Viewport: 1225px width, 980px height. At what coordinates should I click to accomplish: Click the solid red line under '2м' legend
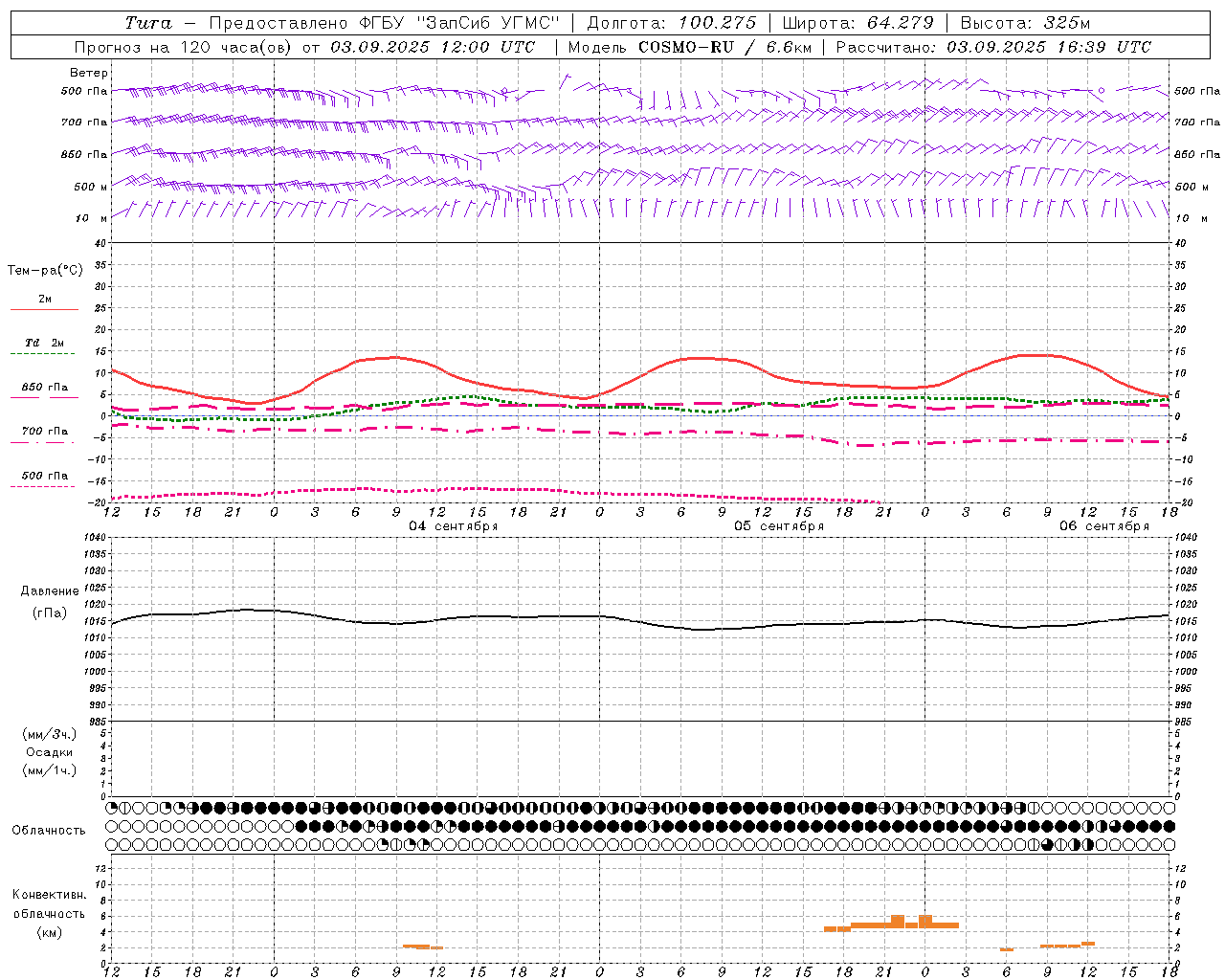(x=44, y=309)
